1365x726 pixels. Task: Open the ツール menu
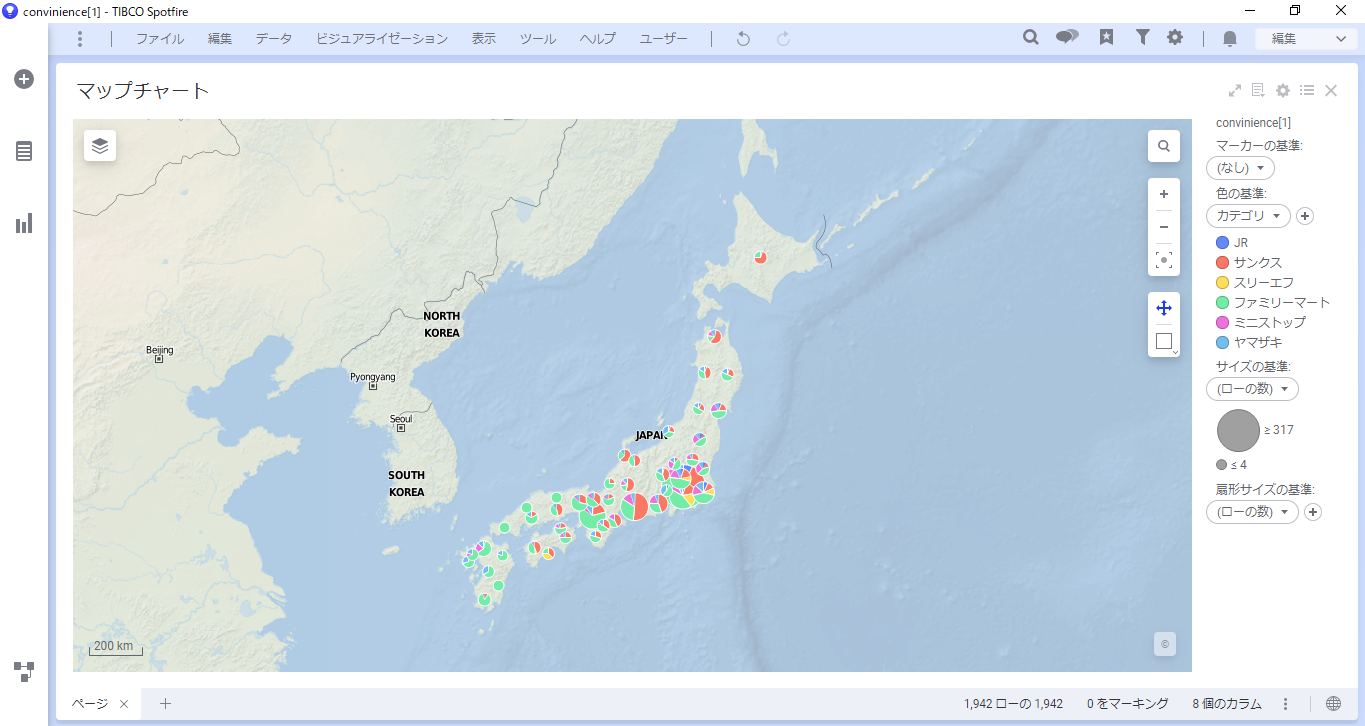(x=538, y=38)
